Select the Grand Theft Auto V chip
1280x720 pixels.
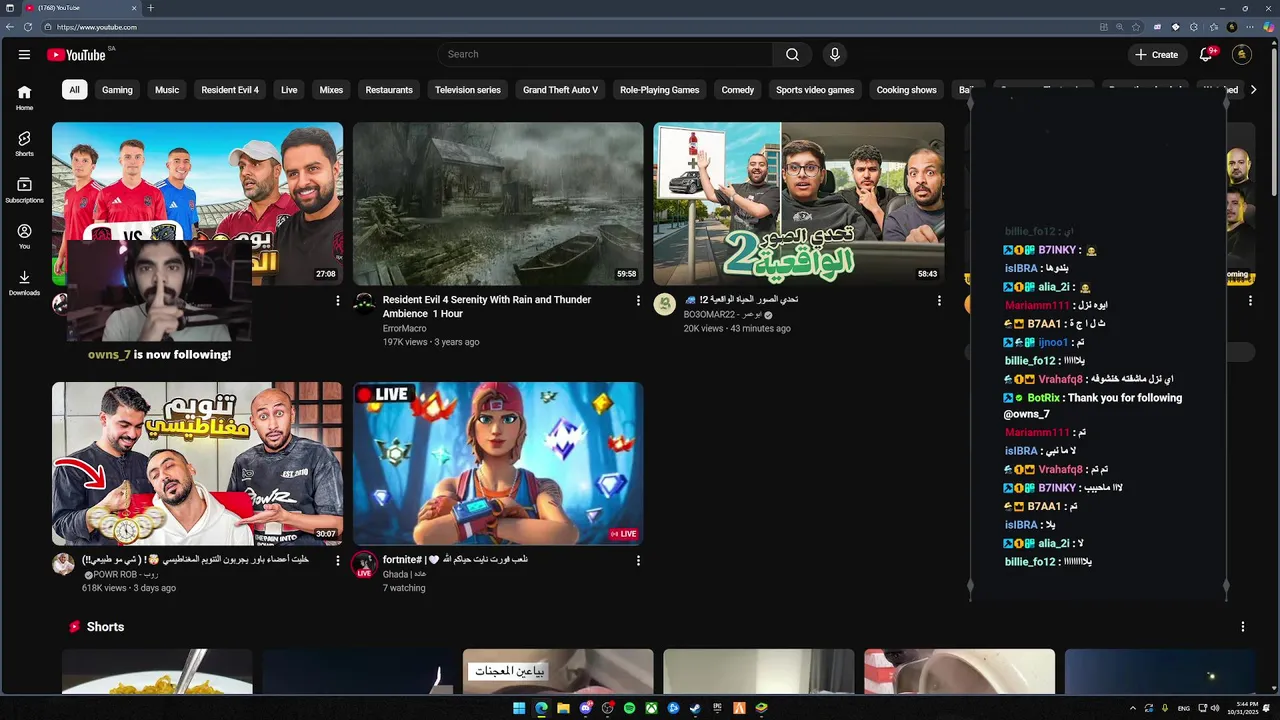[x=560, y=90]
